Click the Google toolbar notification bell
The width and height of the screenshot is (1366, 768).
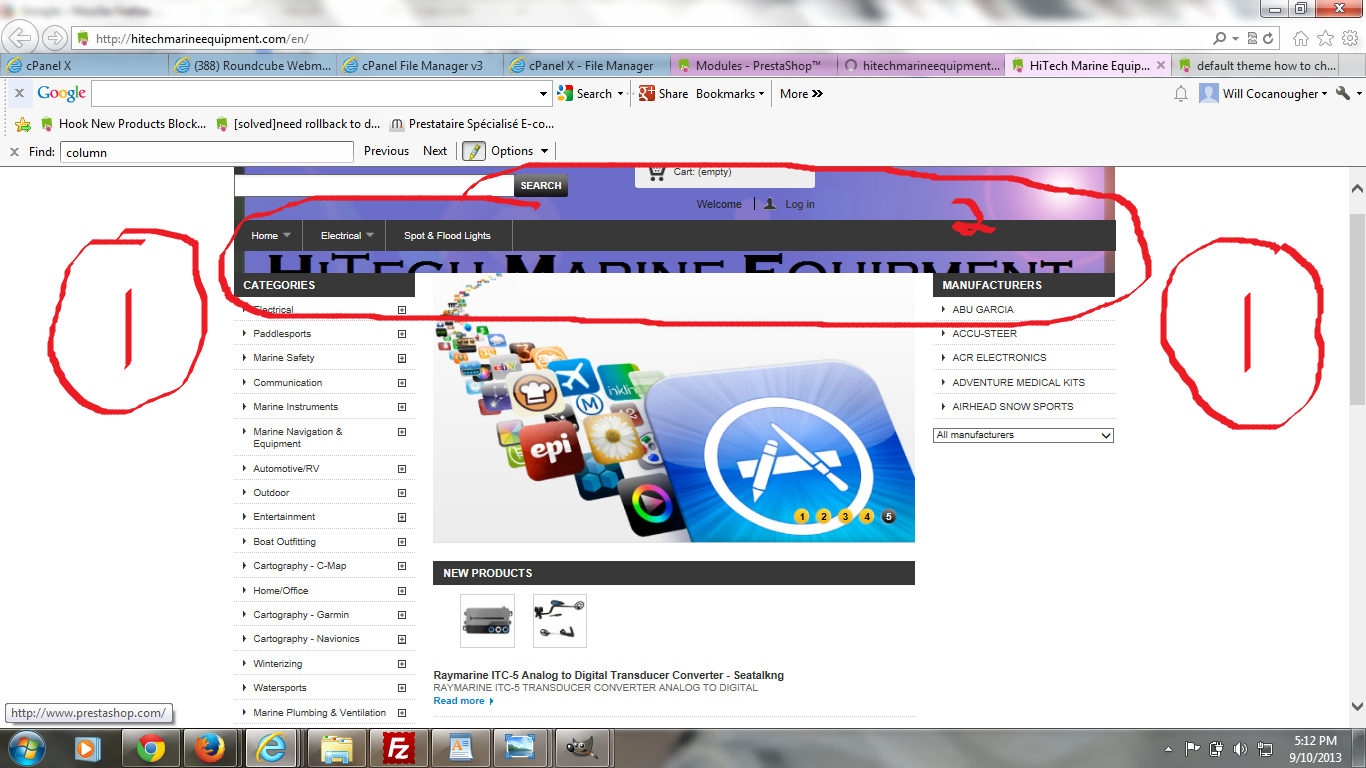click(1181, 93)
